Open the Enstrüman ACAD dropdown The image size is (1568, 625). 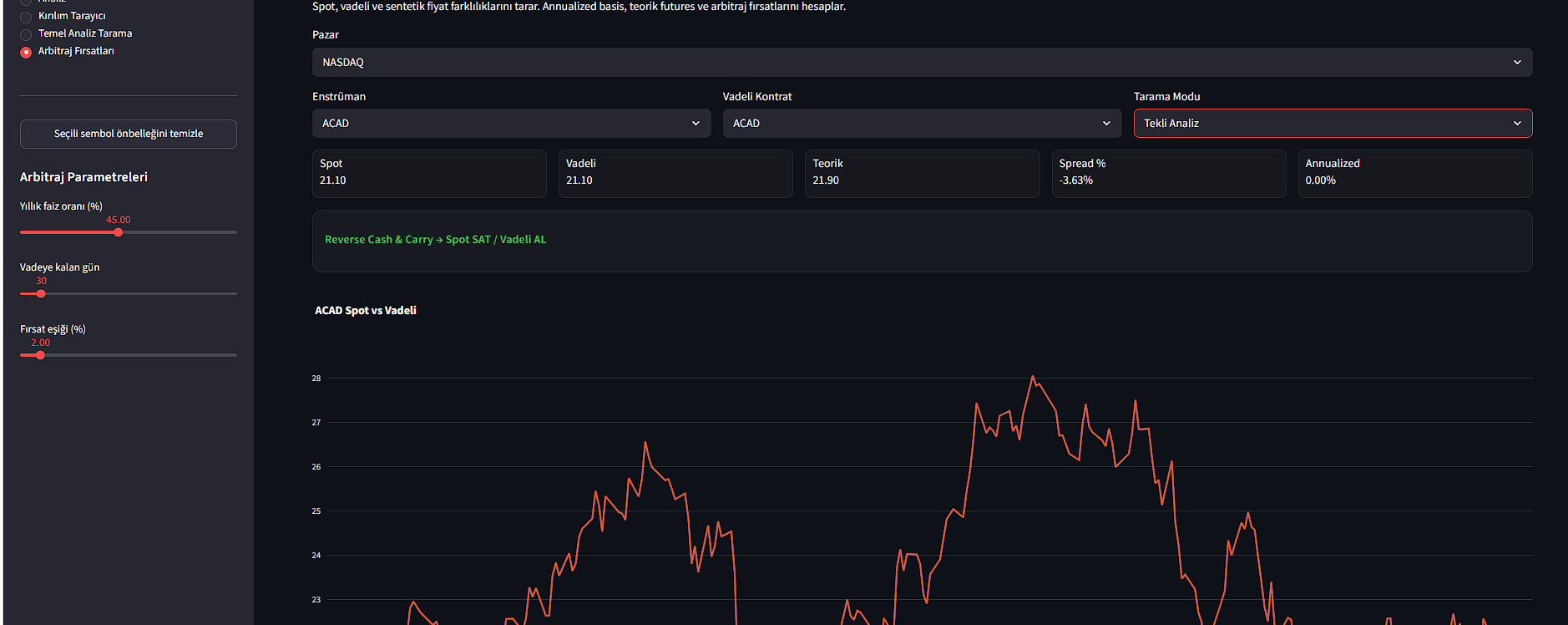click(511, 124)
